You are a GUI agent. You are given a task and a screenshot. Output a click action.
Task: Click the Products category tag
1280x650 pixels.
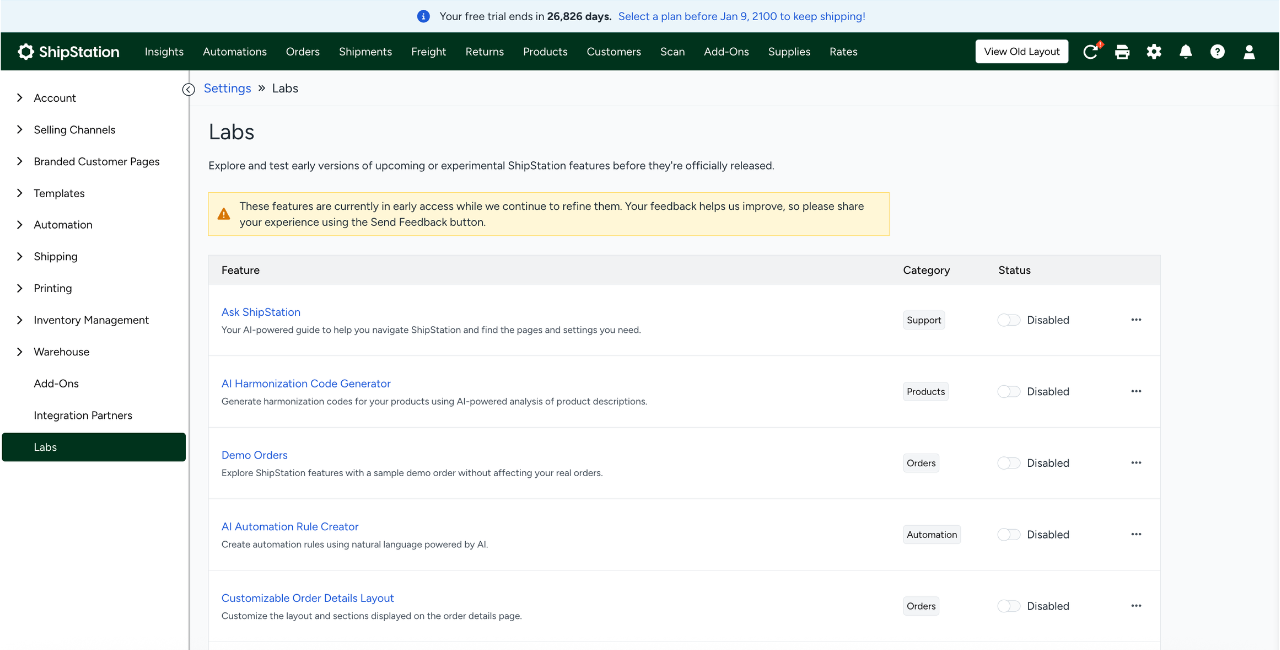(926, 392)
